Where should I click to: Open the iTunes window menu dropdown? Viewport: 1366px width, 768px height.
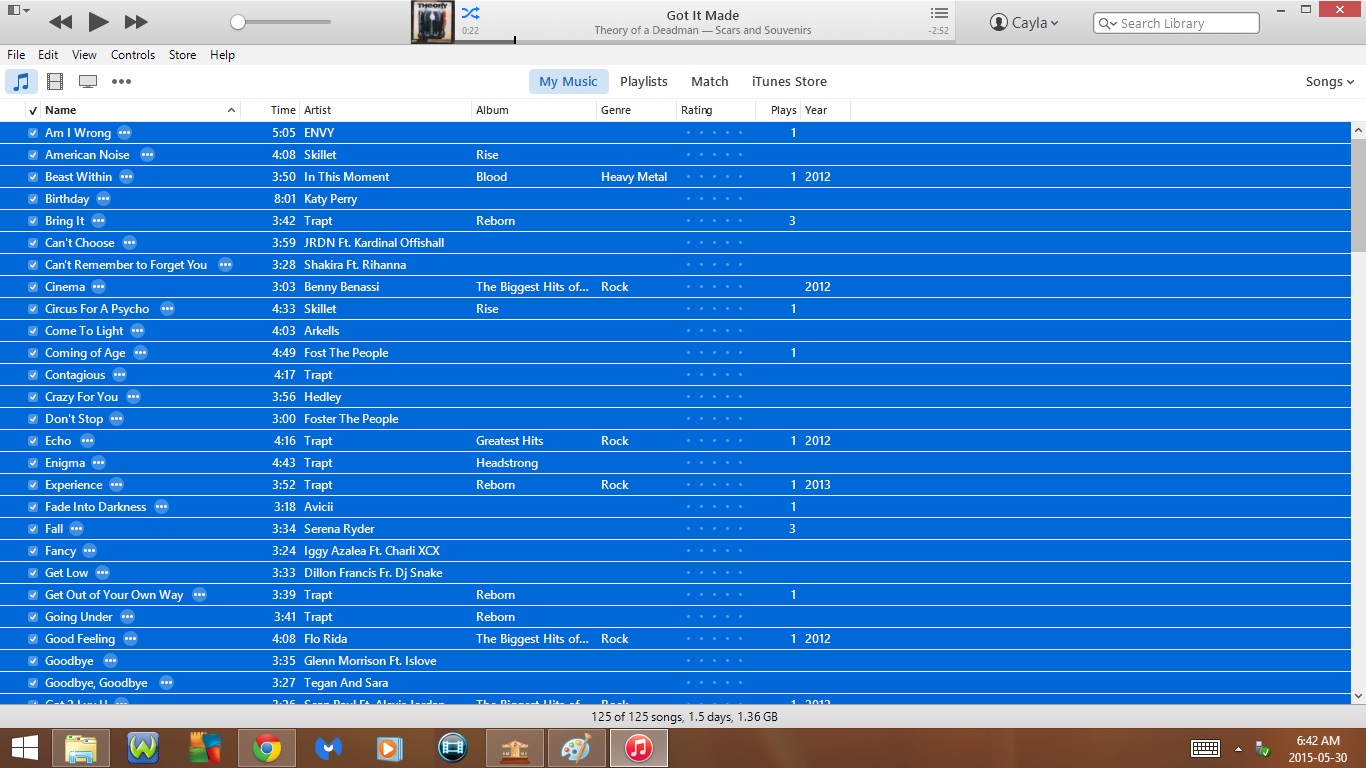point(16,11)
